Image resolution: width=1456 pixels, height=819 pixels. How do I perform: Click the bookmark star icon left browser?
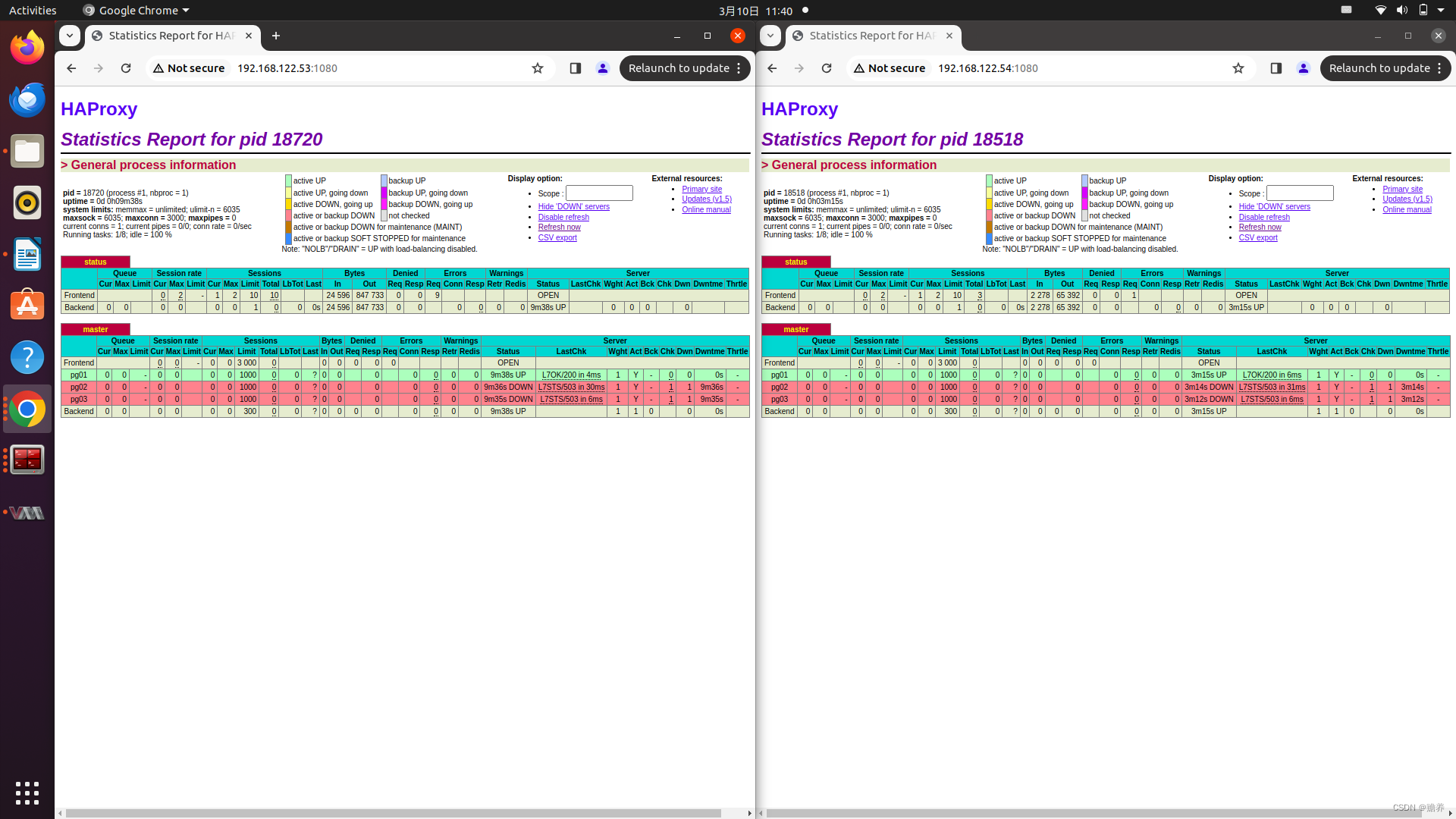coord(537,68)
